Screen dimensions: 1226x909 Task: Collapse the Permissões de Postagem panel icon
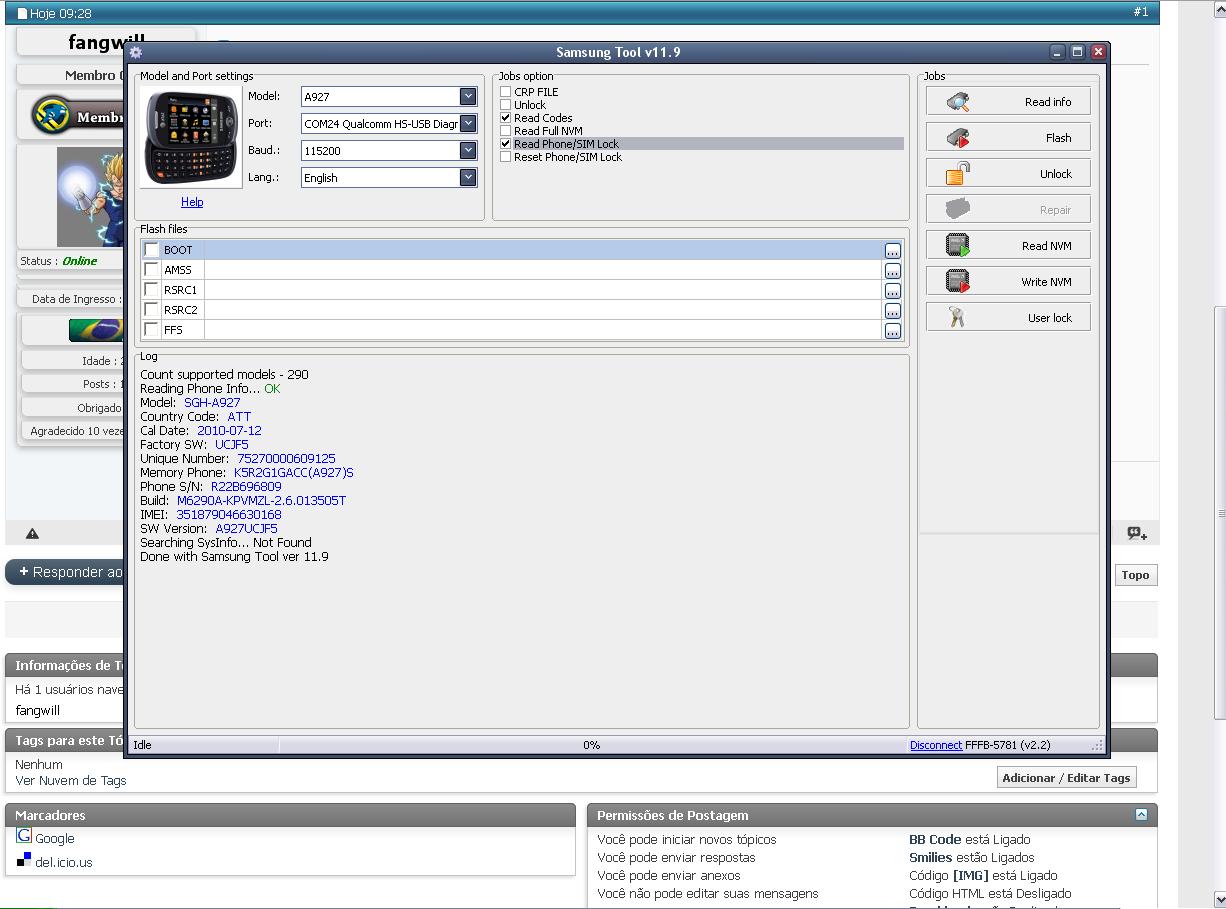click(x=1141, y=815)
